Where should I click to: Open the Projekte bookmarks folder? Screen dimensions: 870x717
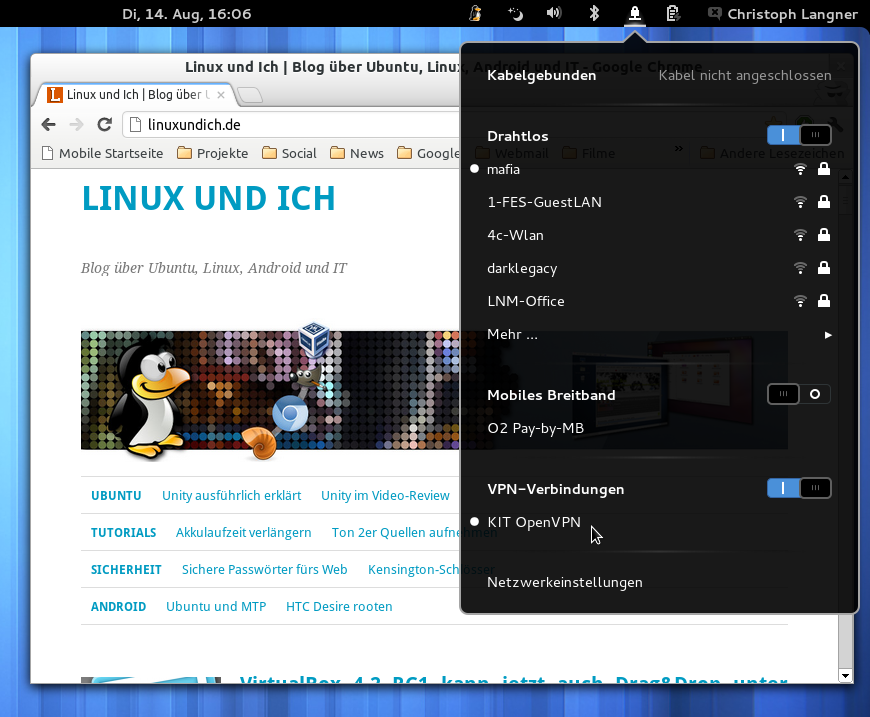point(213,153)
